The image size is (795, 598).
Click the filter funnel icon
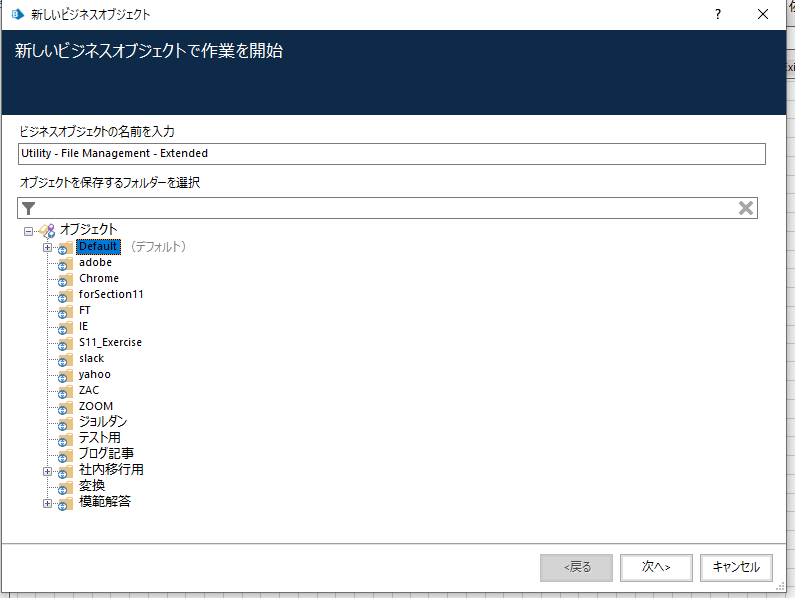(x=29, y=208)
